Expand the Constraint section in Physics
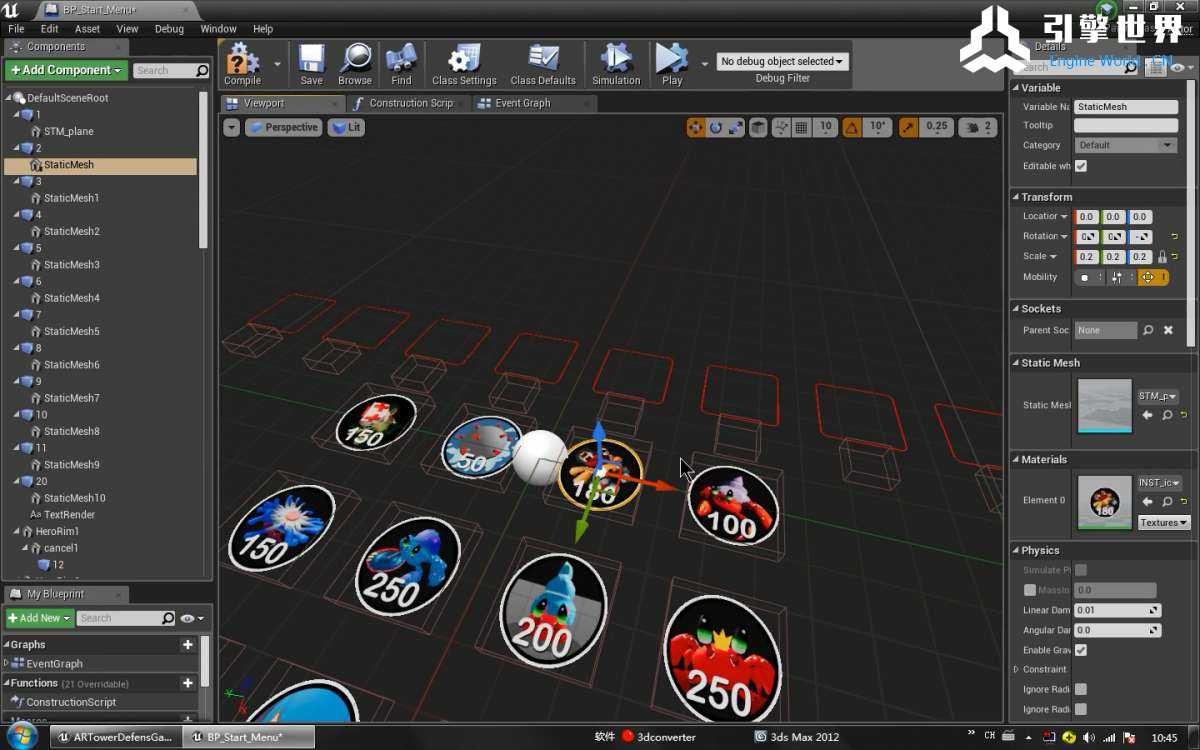The image size is (1200, 750). (1017, 669)
